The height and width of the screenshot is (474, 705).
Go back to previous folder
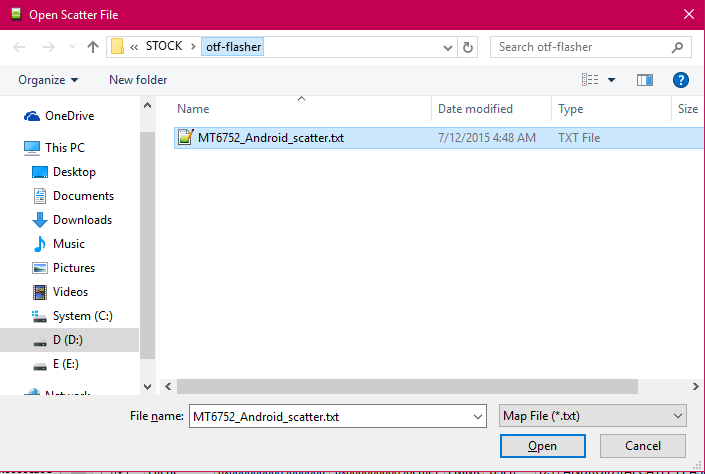[x=19, y=47]
